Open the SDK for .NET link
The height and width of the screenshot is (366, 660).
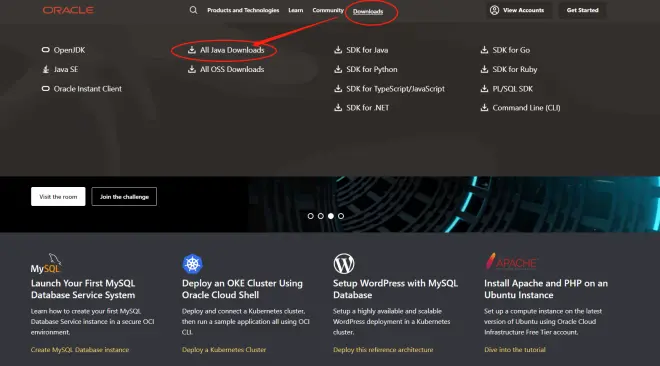[367, 107]
